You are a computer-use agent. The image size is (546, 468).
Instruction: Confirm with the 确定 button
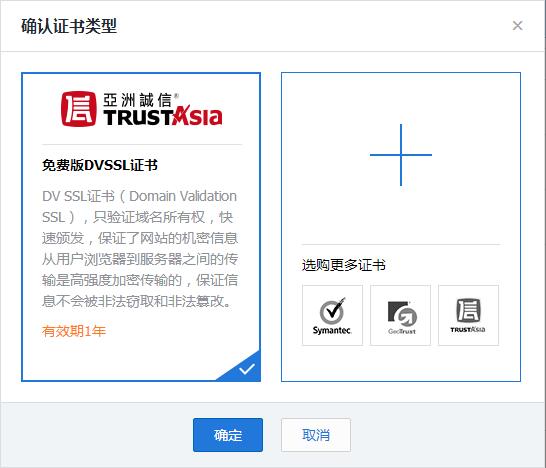(x=228, y=435)
